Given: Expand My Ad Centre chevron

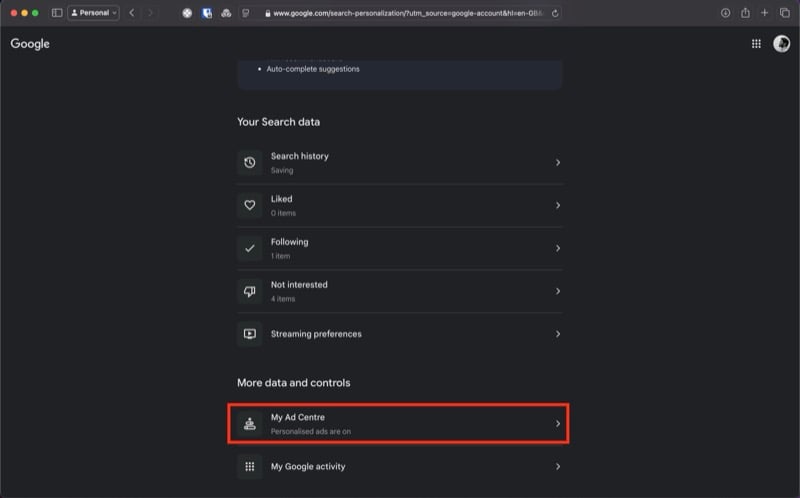Looking at the screenshot, I should [x=558, y=424].
